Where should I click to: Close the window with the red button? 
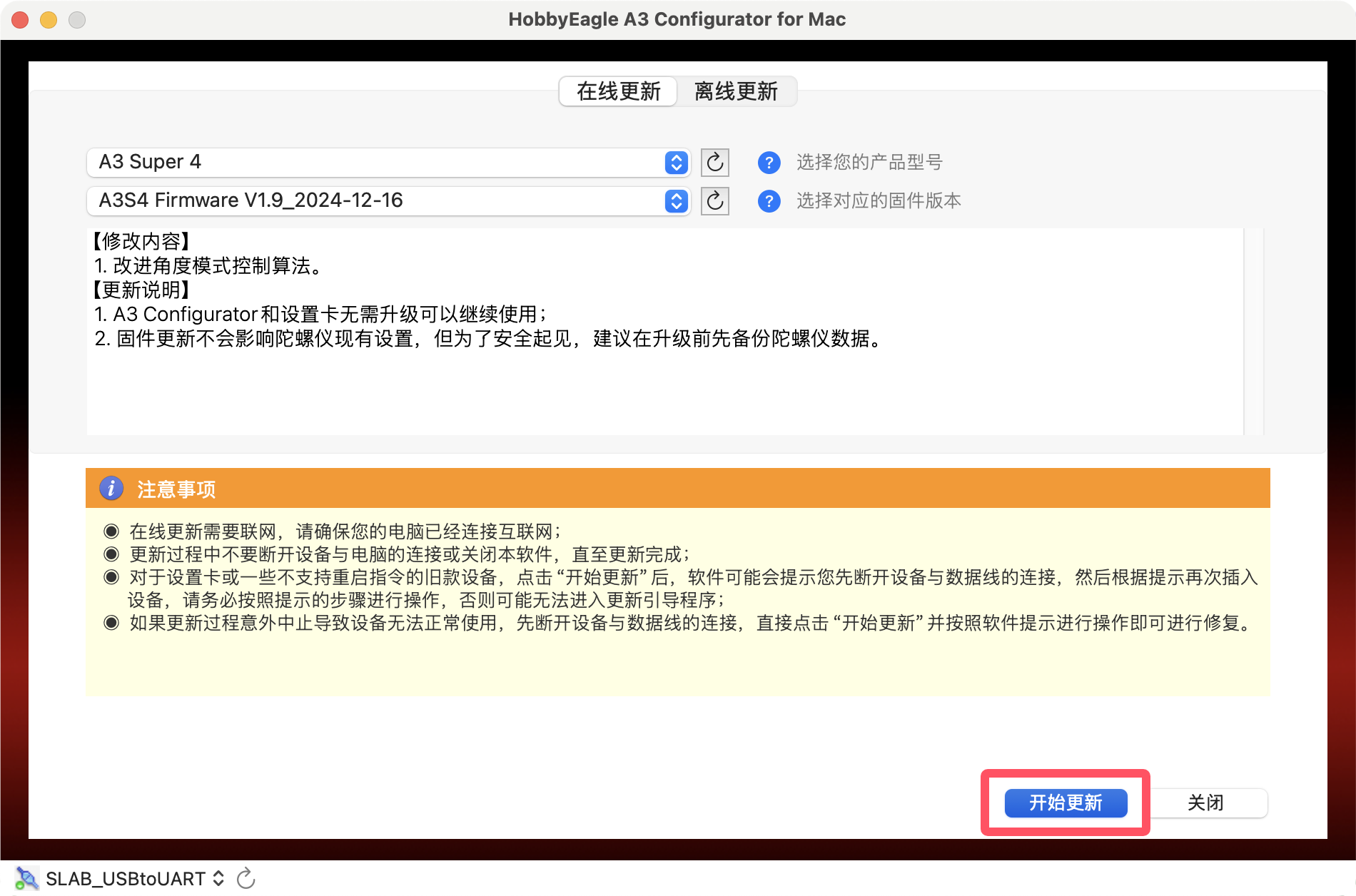[20, 20]
